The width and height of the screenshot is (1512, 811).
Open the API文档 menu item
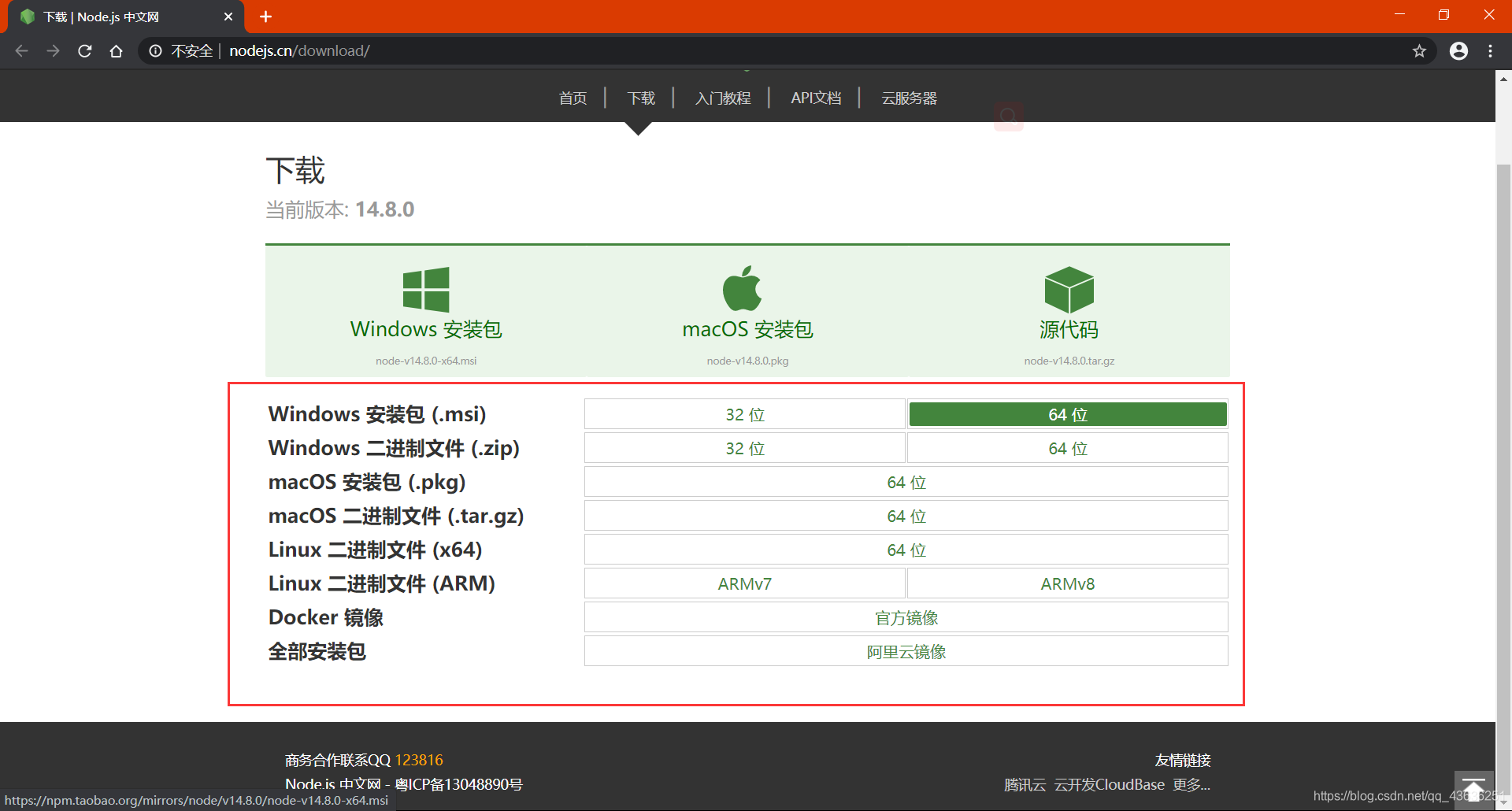click(816, 98)
